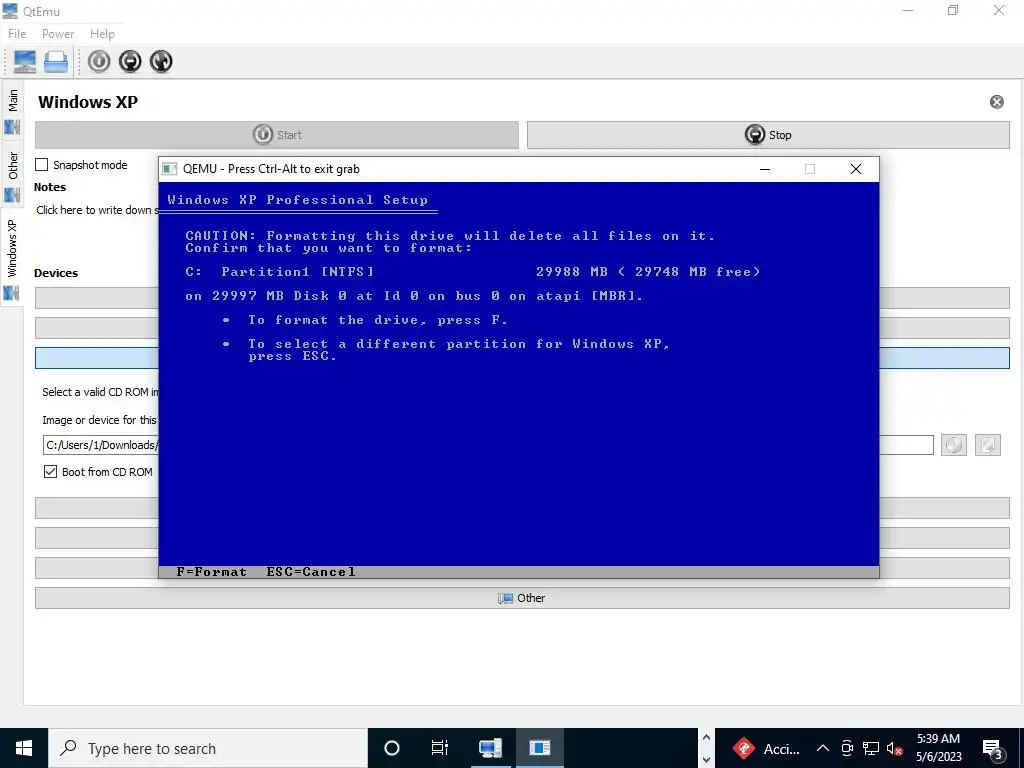Click the 'C: Partition1 [NTFS]' line

(x=280, y=272)
